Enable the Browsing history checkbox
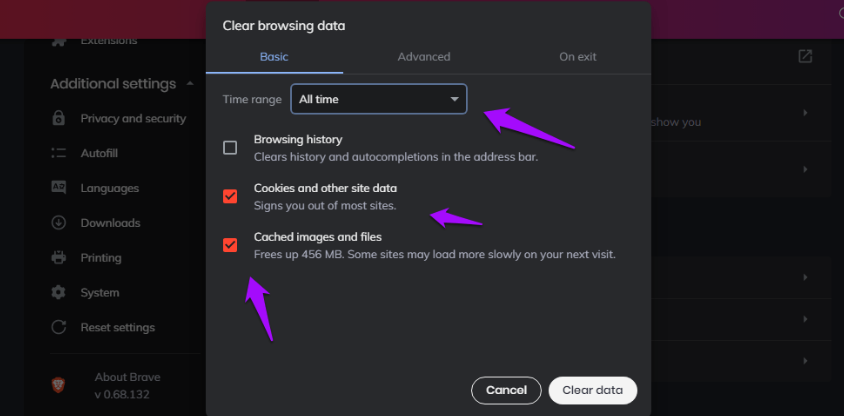Image resolution: width=844 pixels, height=416 pixels. coord(230,148)
